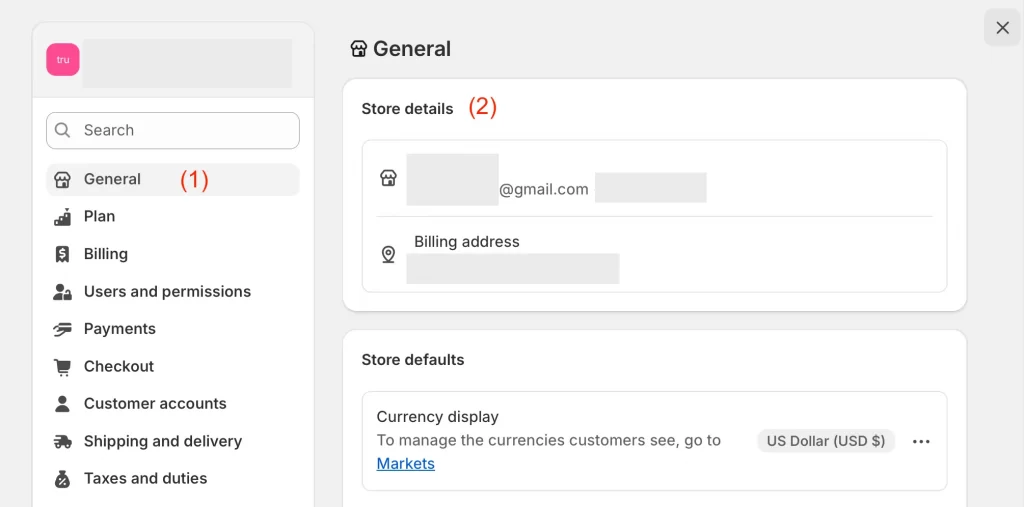This screenshot has width=1024, height=507.
Task: Select Checkout in the sidebar
Action: [172, 367]
